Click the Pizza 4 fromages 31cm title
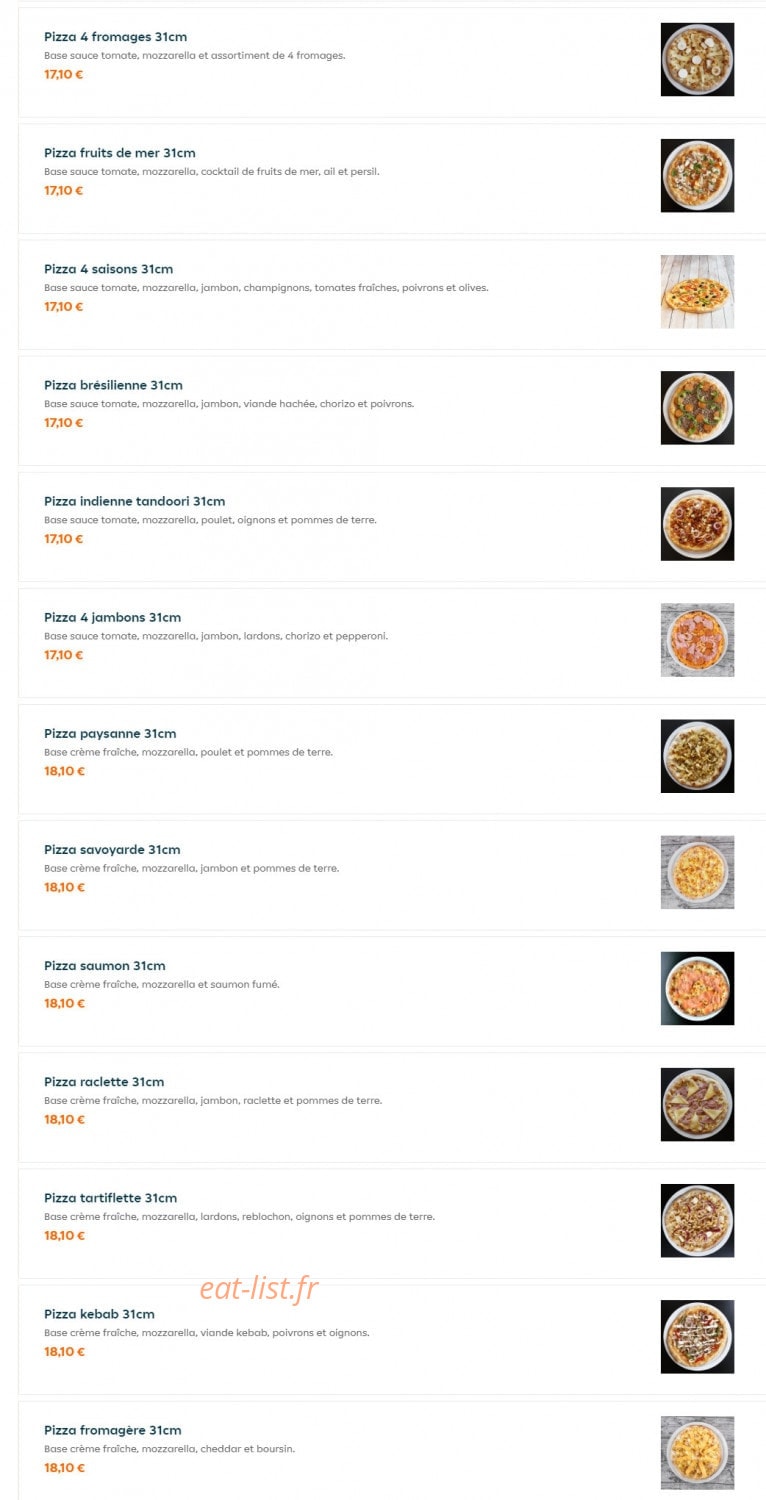 (115, 37)
